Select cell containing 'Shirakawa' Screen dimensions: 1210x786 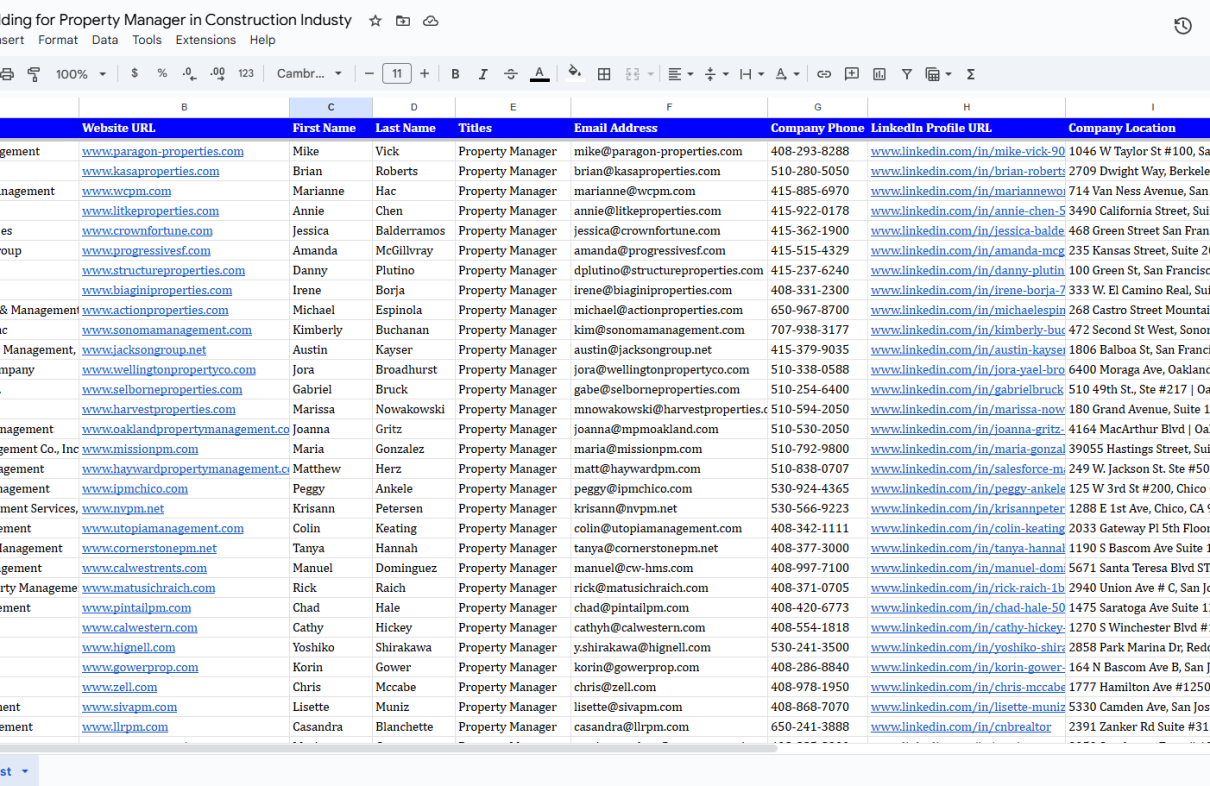413,647
